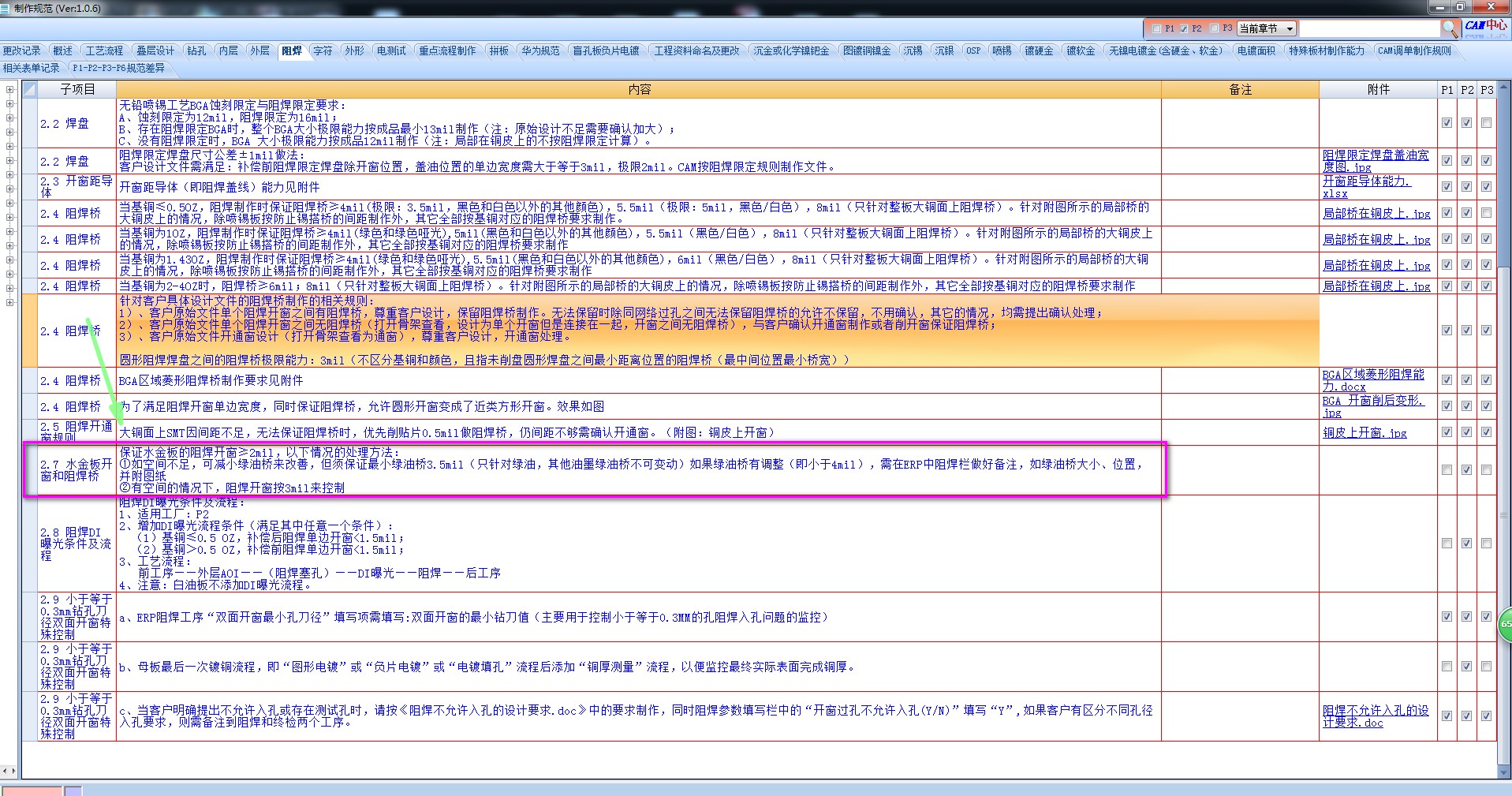Open the 字符 tab
Viewport: 1512px width, 796px height.
pos(323,50)
